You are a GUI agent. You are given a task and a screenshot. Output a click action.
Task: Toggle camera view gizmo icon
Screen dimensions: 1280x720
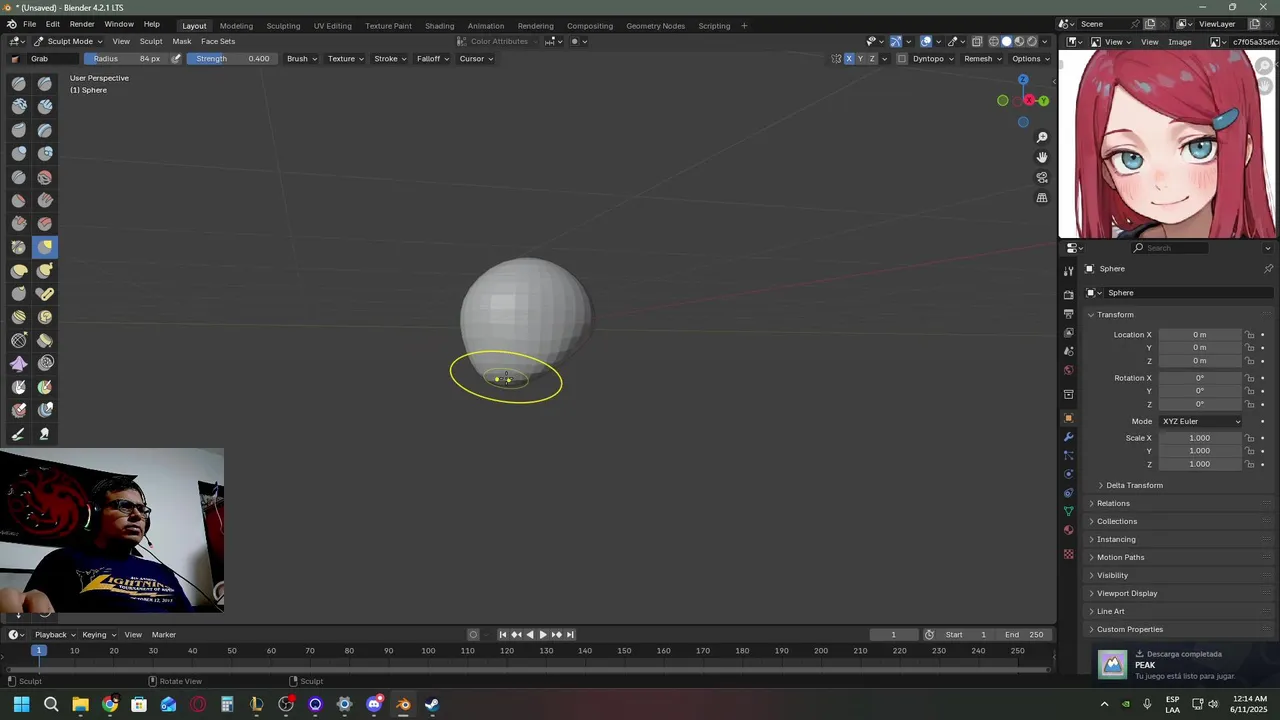tap(1042, 178)
